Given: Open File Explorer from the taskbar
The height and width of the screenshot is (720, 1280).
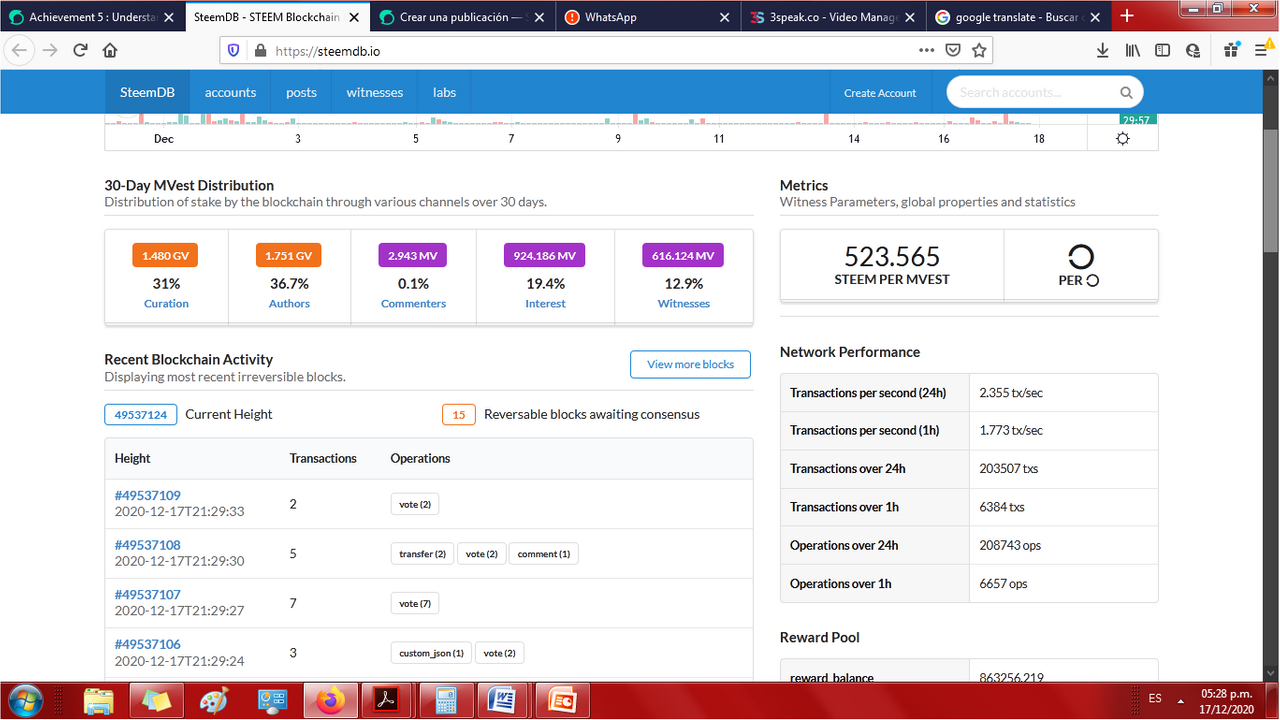Looking at the screenshot, I should (x=98, y=700).
